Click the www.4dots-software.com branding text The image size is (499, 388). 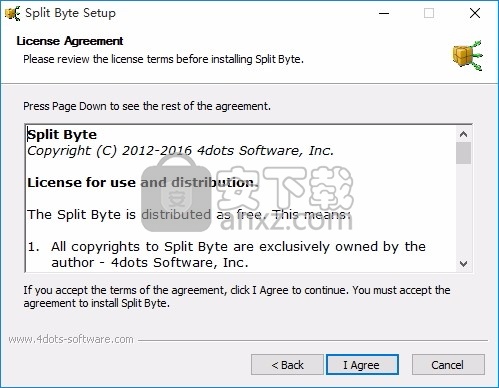tap(71, 339)
